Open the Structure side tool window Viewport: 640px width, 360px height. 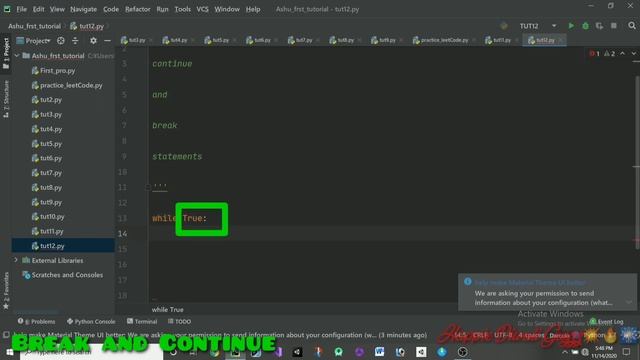tap(6, 99)
